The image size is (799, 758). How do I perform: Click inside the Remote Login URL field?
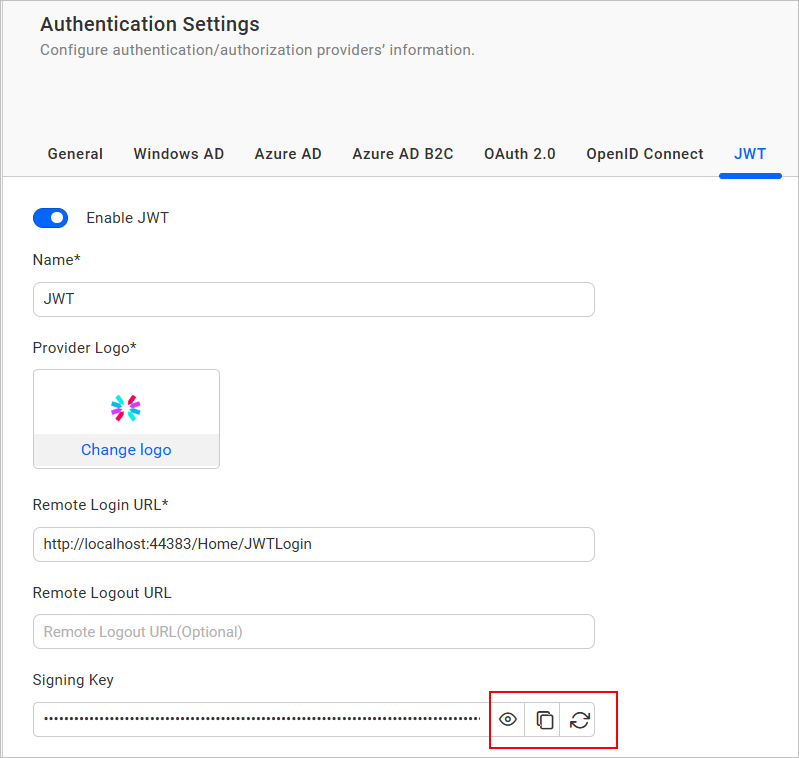coord(313,544)
